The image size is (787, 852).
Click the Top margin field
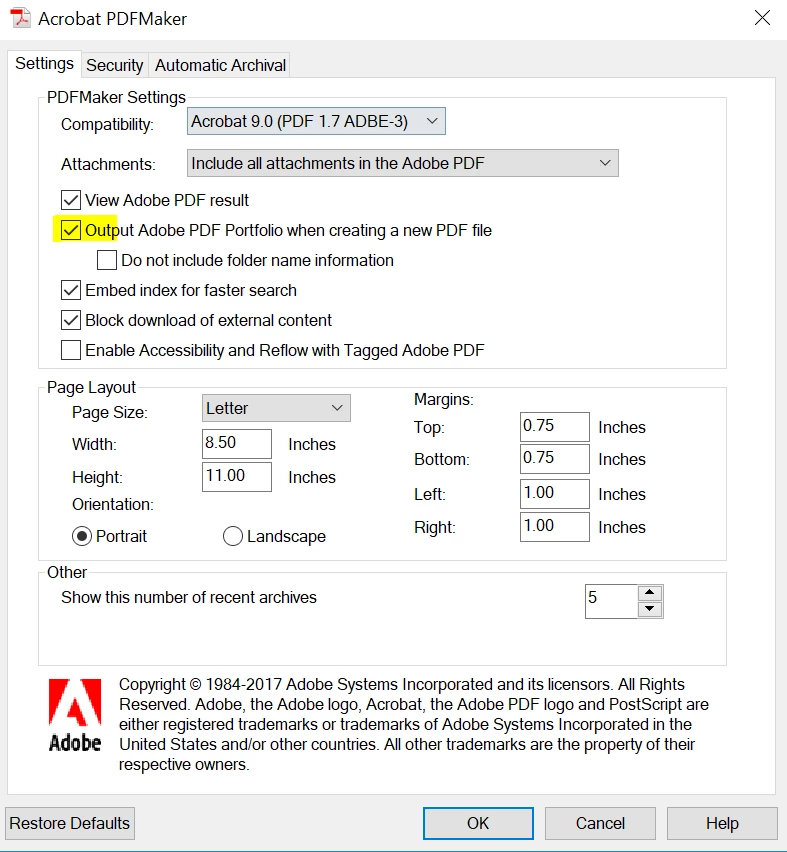click(554, 427)
